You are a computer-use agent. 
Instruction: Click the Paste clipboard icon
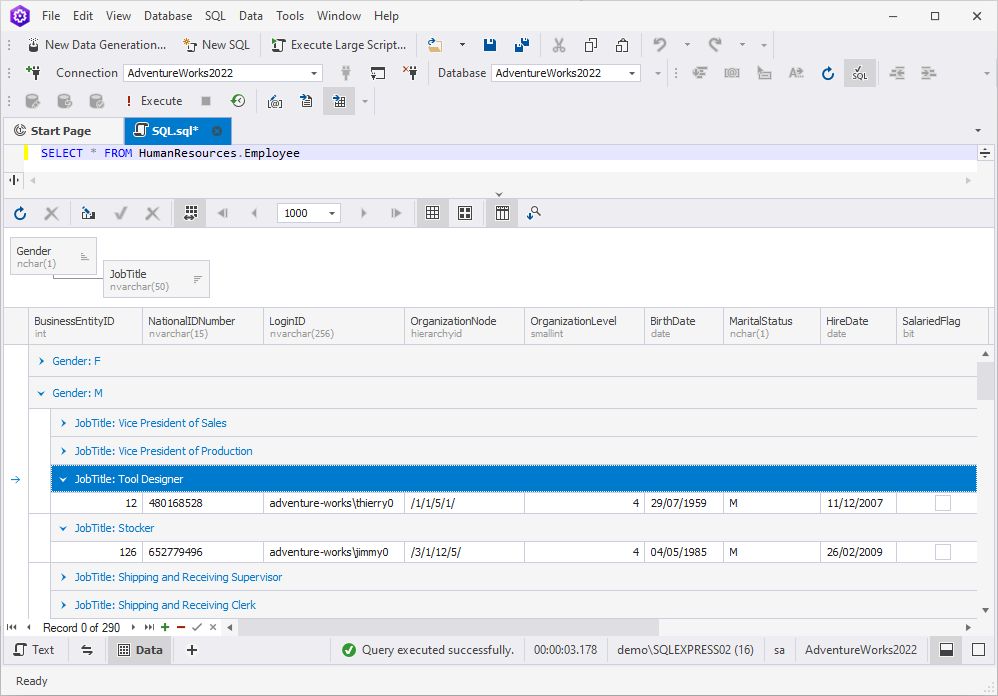[x=622, y=45]
